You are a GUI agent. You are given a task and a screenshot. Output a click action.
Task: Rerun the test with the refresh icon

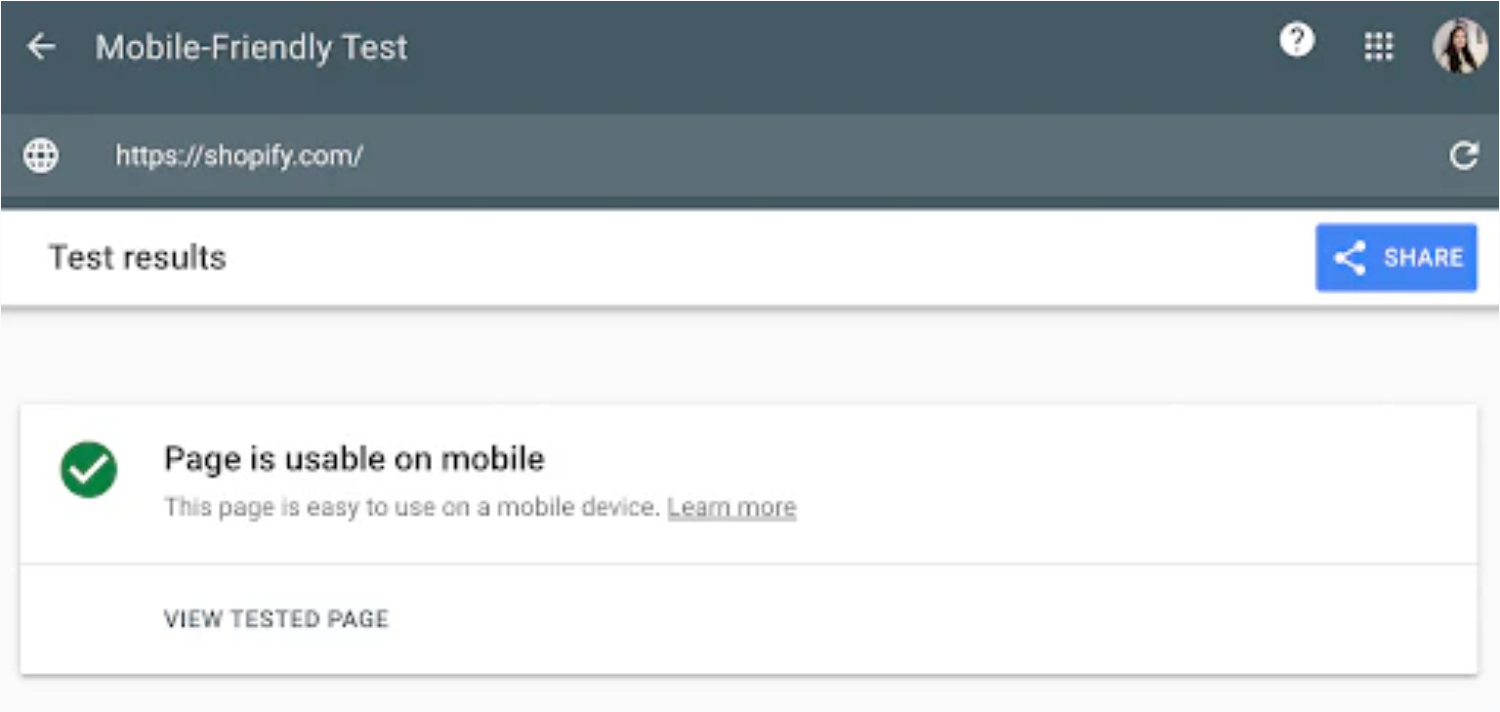(1464, 156)
